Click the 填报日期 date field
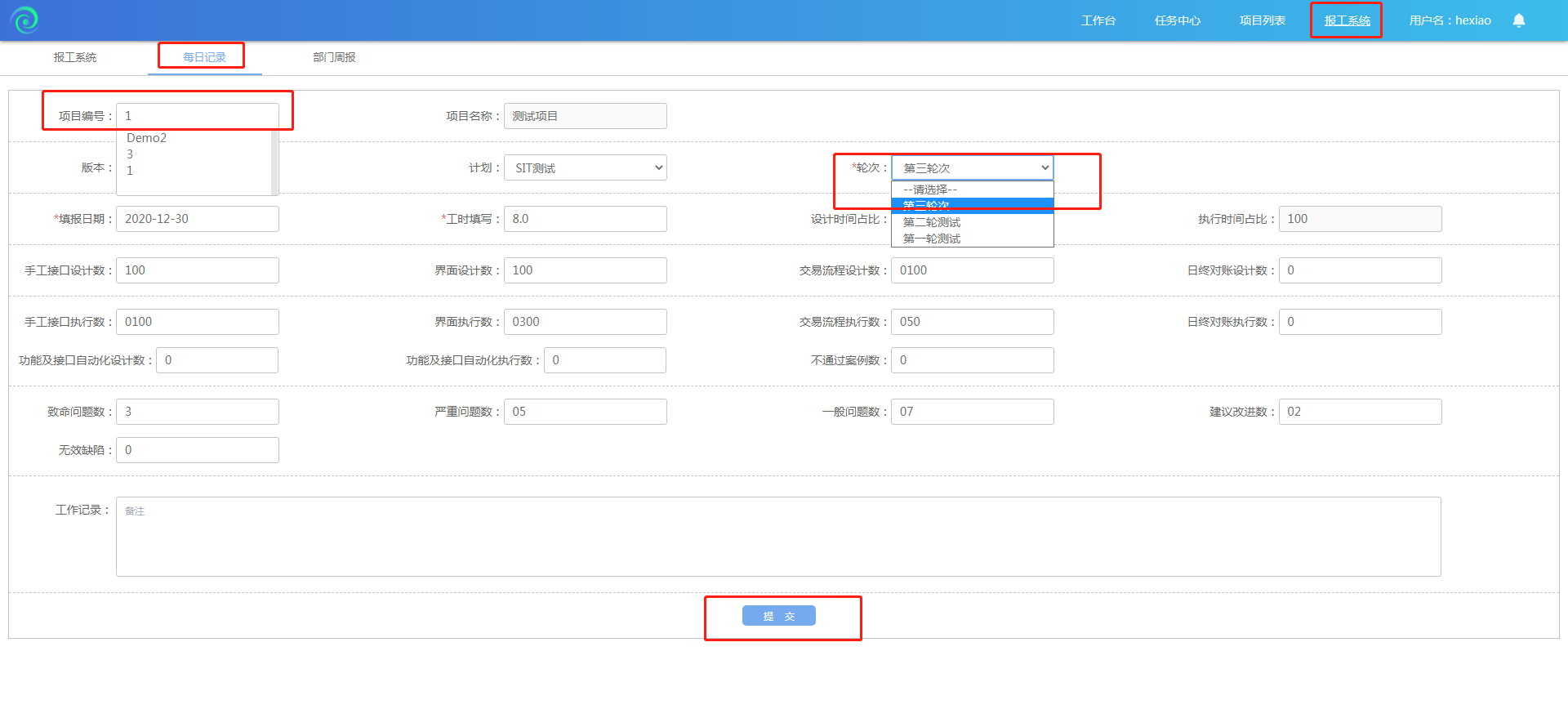The height and width of the screenshot is (718, 1568). click(x=197, y=219)
